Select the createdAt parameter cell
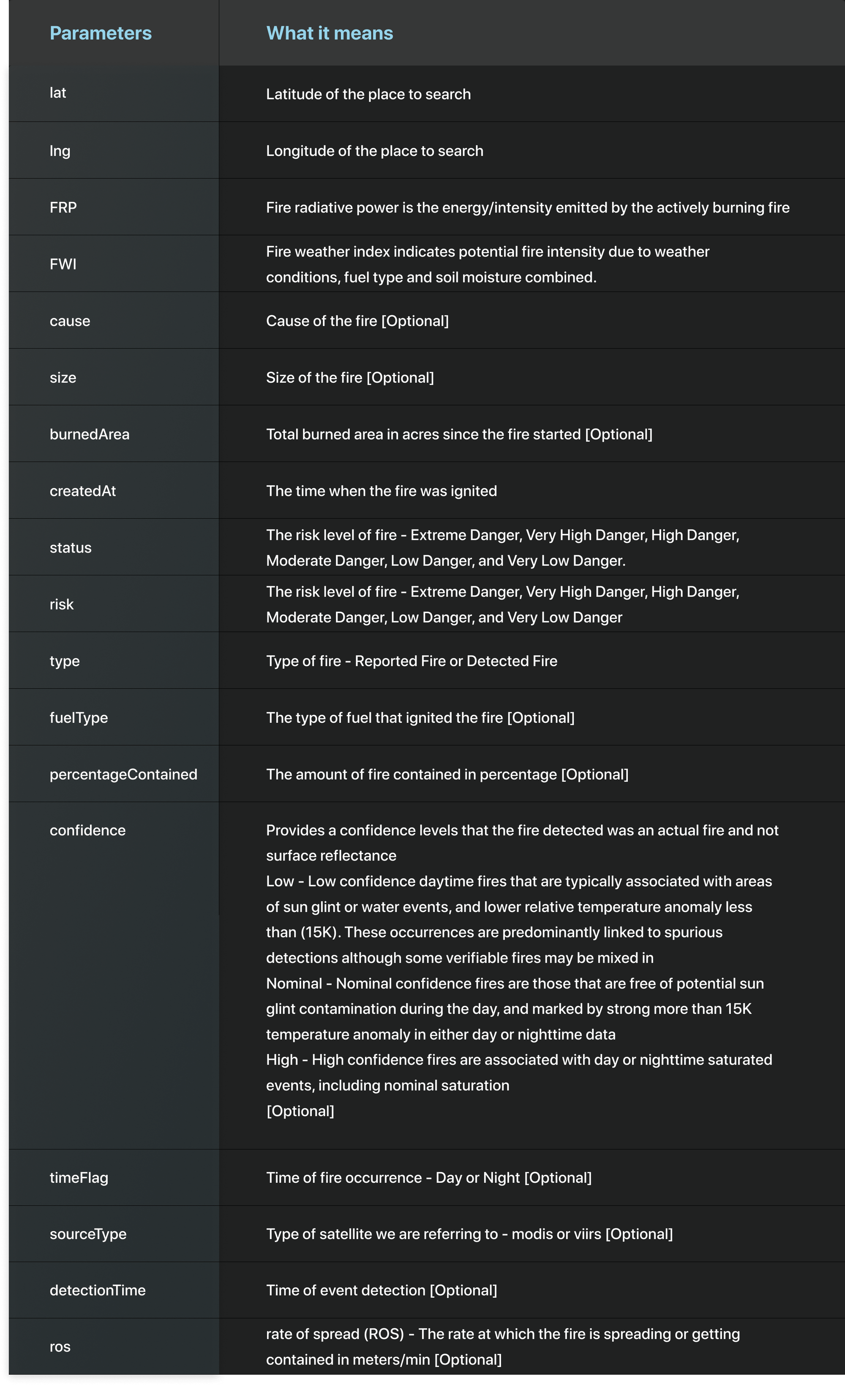Screen dimensions: 845x1400 [x=83, y=491]
